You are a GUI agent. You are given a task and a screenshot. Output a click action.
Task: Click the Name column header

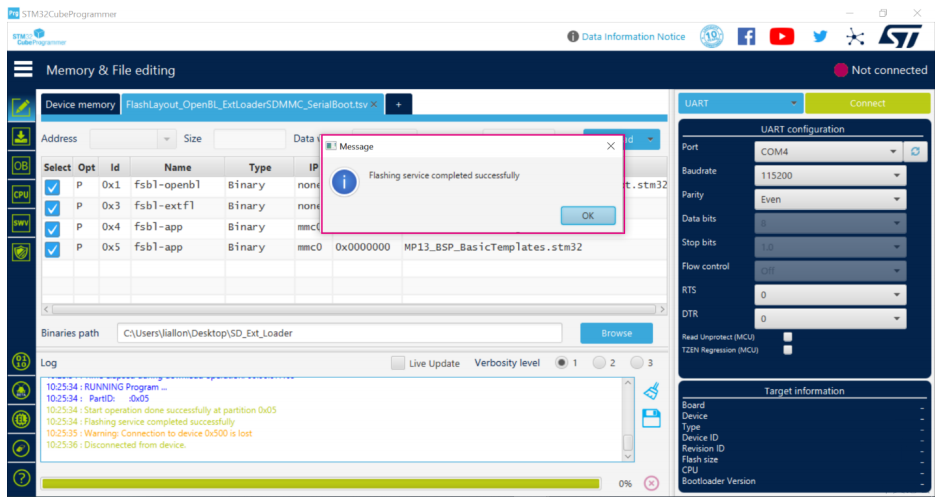click(178, 168)
